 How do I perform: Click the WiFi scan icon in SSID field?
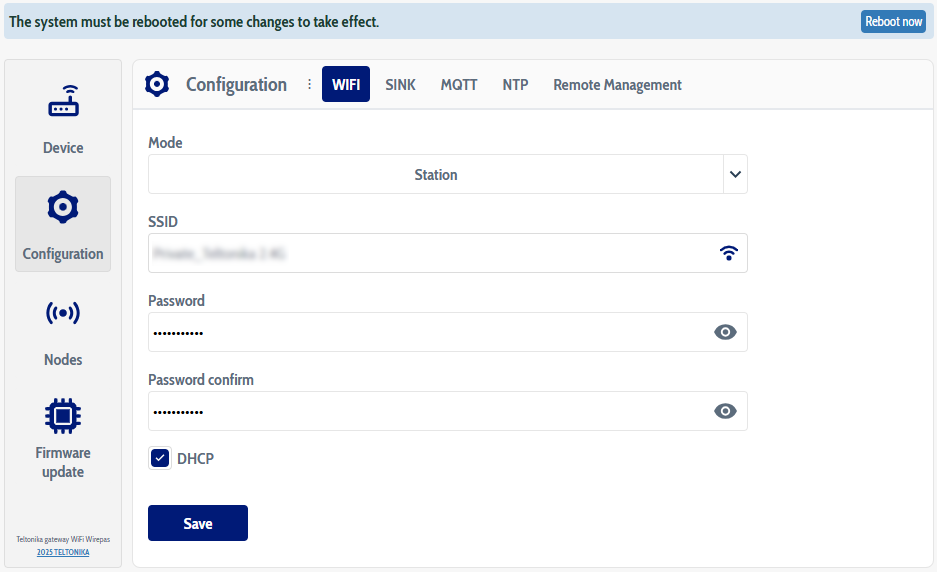tap(729, 253)
